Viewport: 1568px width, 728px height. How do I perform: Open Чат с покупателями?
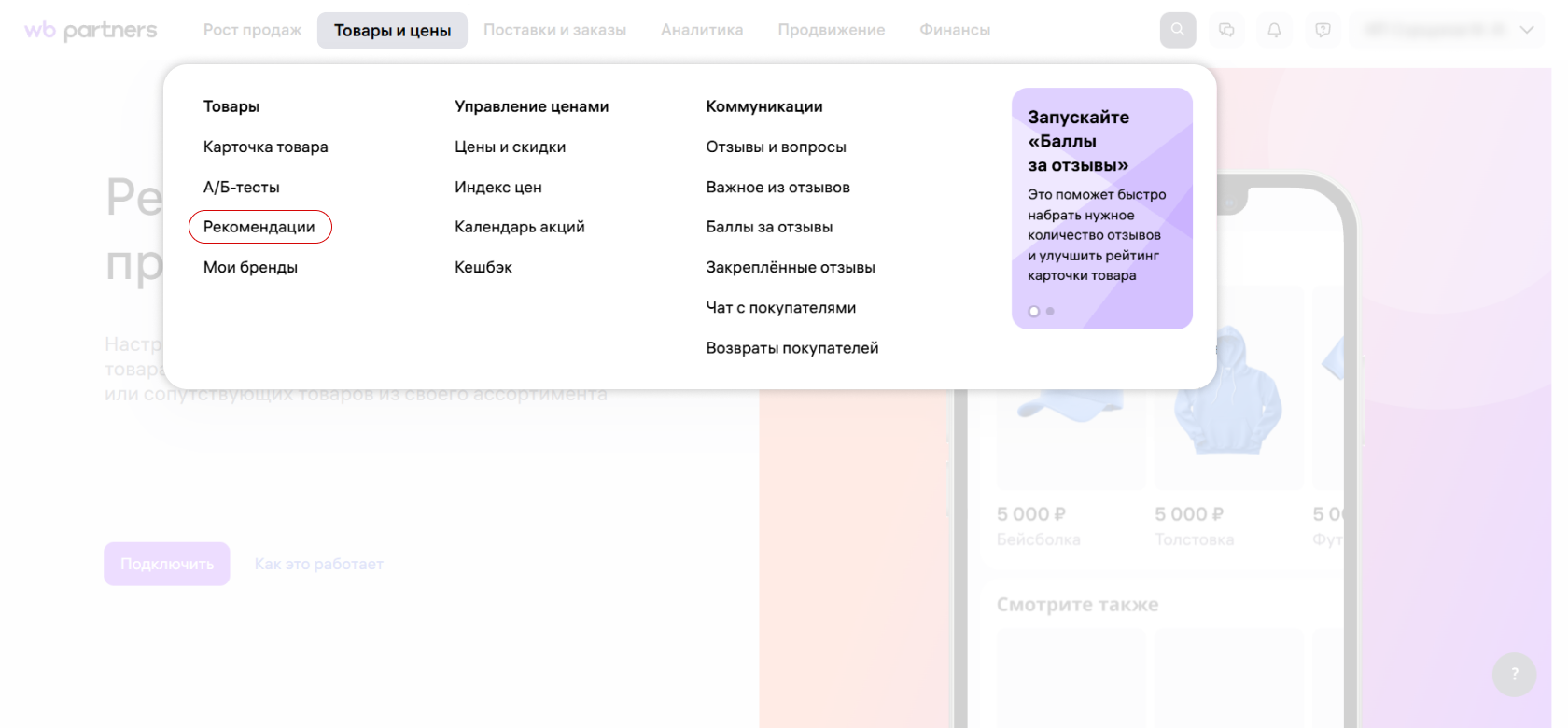(x=781, y=307)
